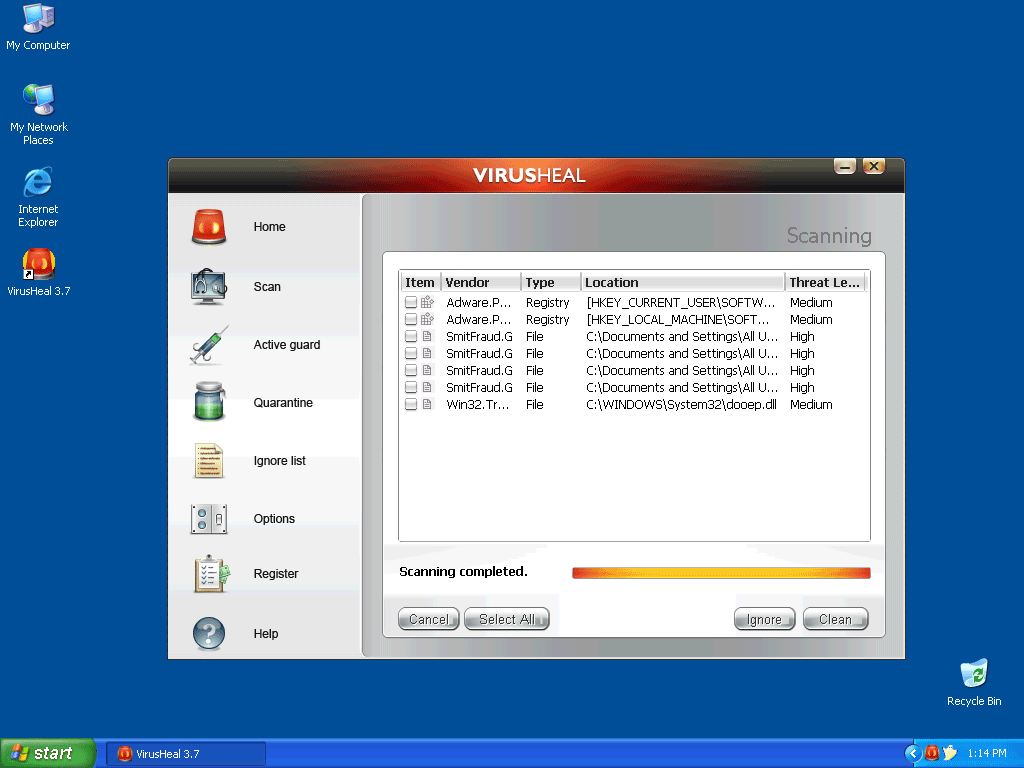Click the Ignore list notepad icon
The width and height of the screenshot is (1024, 768).
pos(209,461)
